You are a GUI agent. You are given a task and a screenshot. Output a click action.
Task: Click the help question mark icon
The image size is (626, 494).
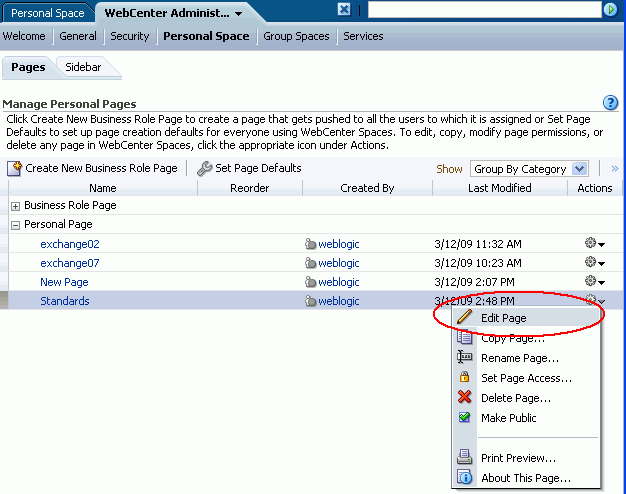[x=610, y=103]
